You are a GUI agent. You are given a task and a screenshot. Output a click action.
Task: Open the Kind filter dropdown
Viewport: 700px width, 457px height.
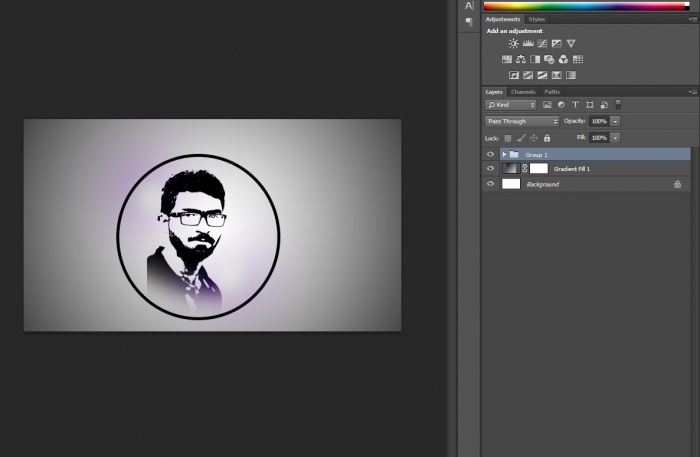[x=511, y=105]
